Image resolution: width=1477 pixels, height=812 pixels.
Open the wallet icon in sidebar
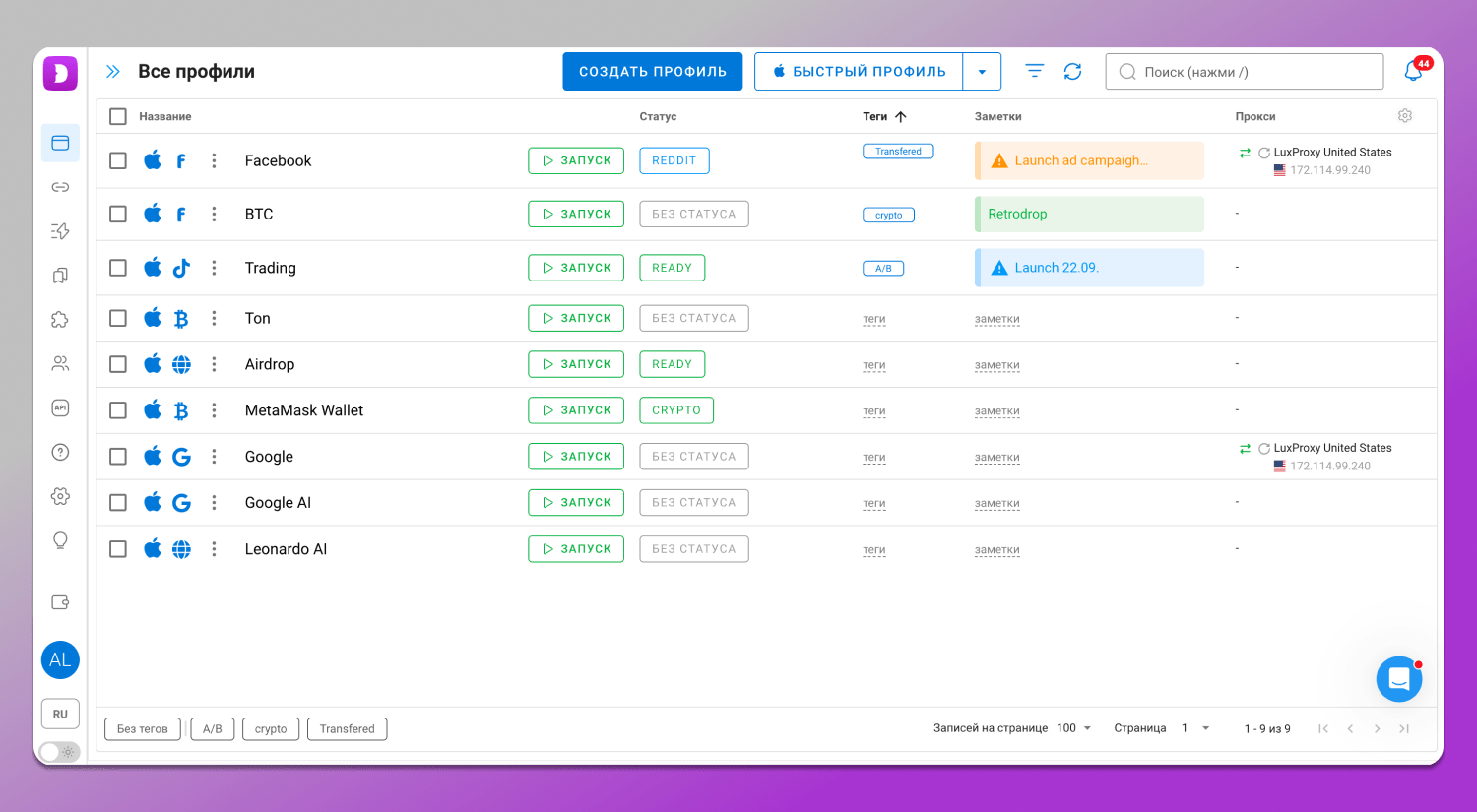pyautogui.click(x=60, y=602)
